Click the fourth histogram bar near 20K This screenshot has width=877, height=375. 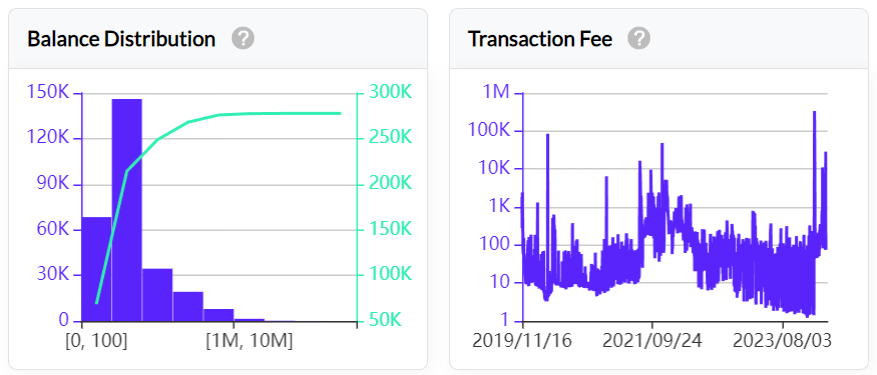pyautogui.click(x=188, y=306)
